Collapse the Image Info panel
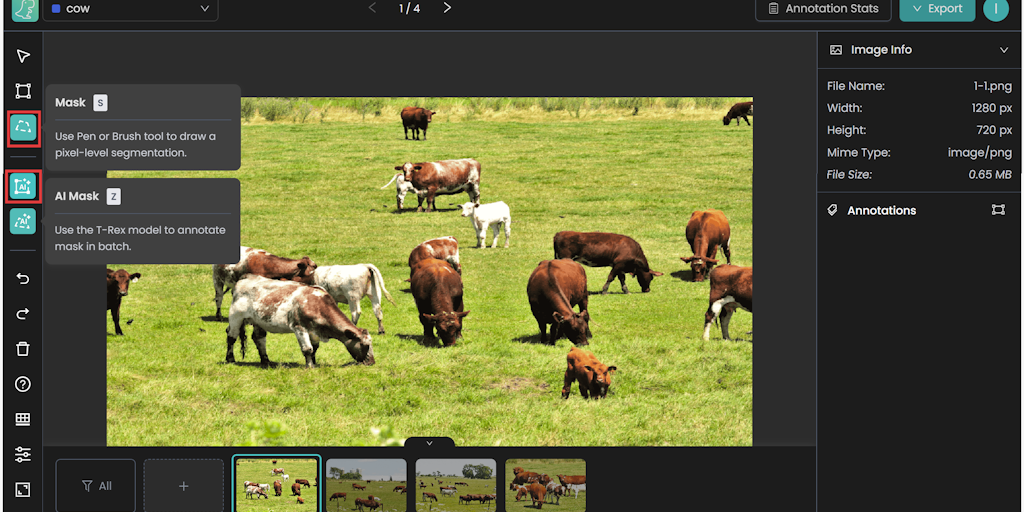This screenshot has width=1024, height=512. 1004,50
